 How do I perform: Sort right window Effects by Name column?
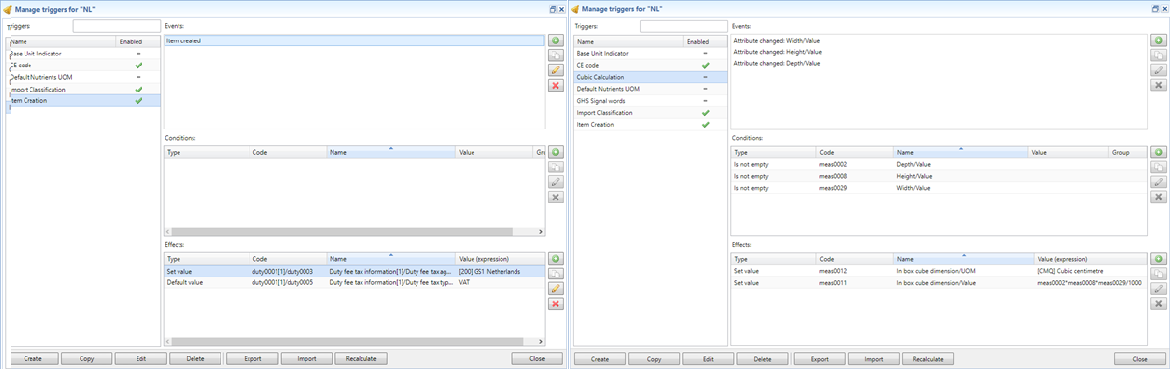(963, 259)
